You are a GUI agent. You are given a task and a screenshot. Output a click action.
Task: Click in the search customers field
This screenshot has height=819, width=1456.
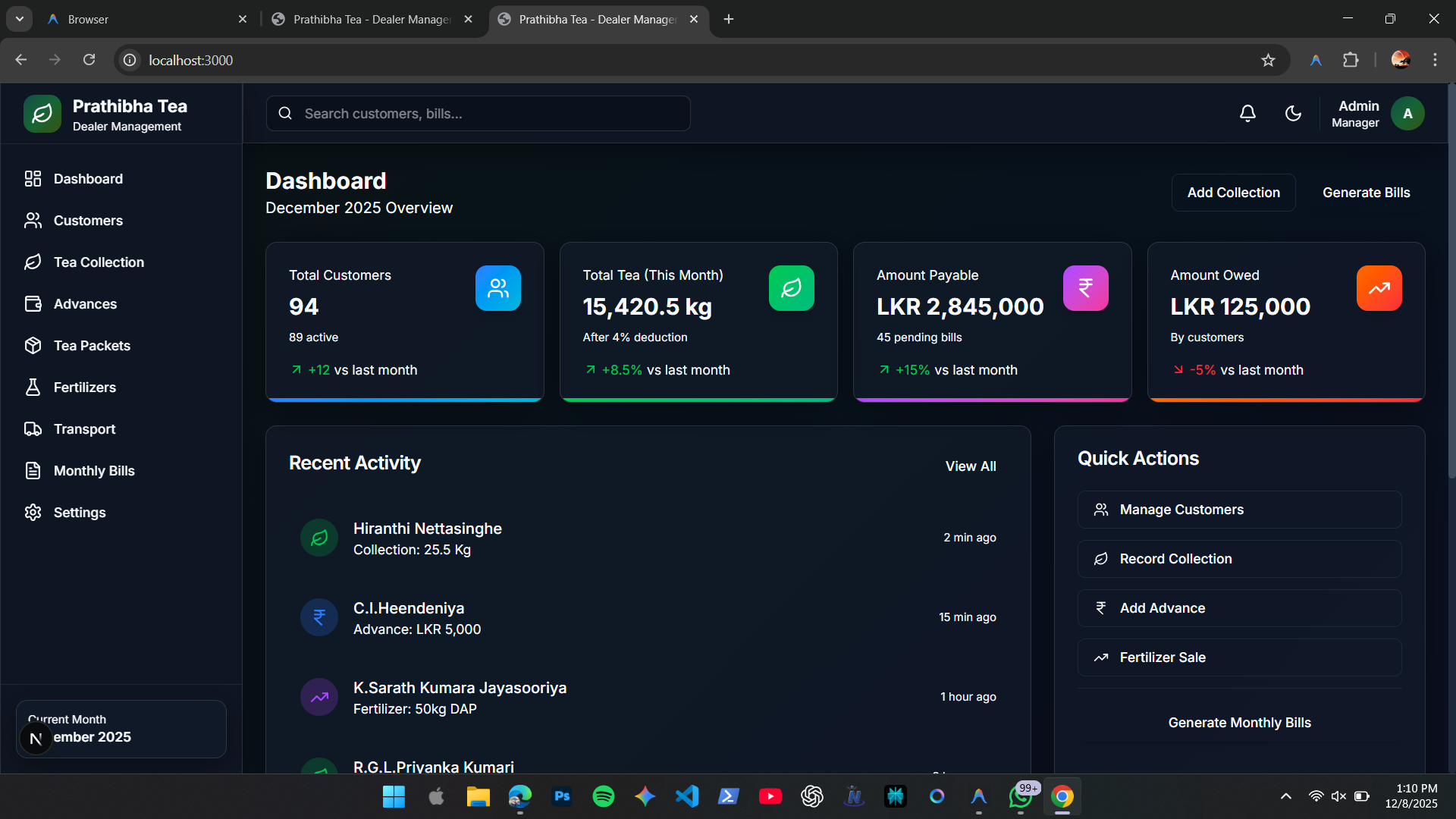click(478, 114)
